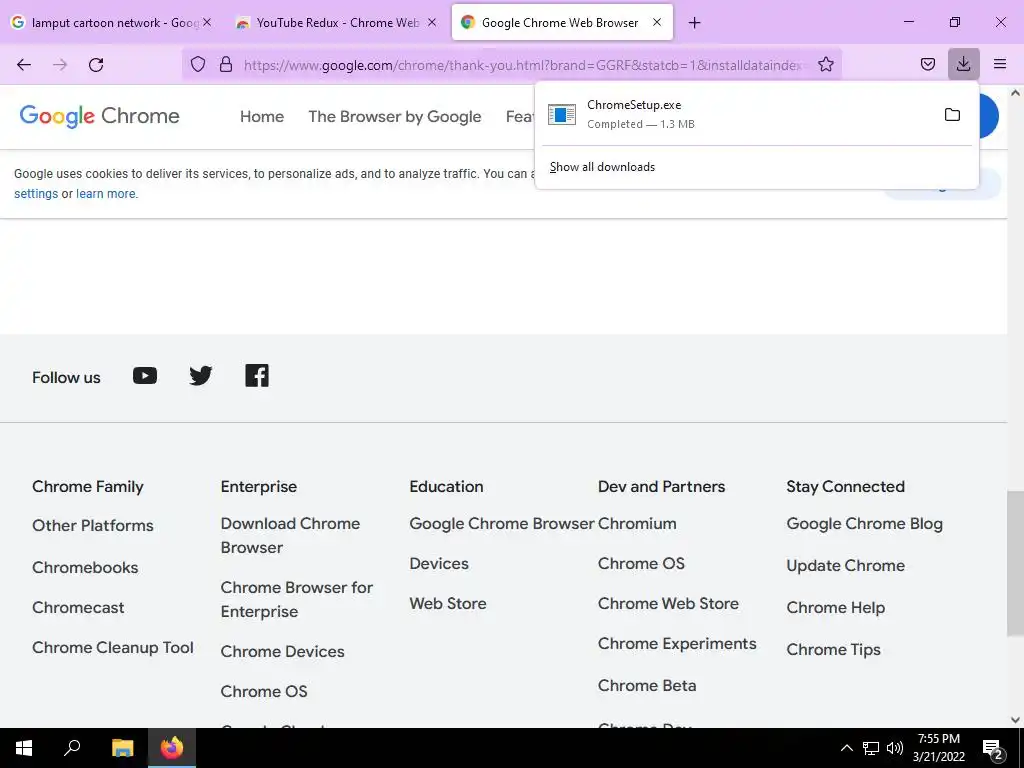Open the Update Chrome link
The width and height of the screenshot is (1024, 768).
pos(845,566)
